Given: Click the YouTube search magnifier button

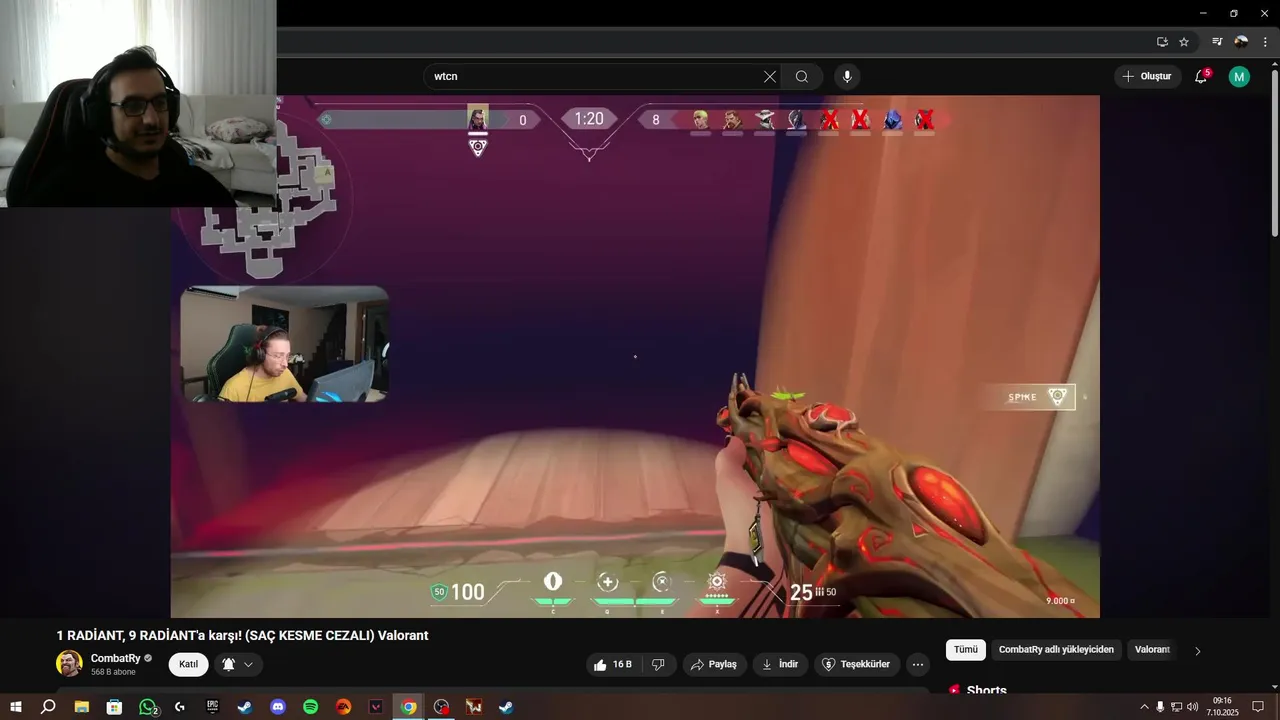Looking at the screenshot, I should (802, 77).
